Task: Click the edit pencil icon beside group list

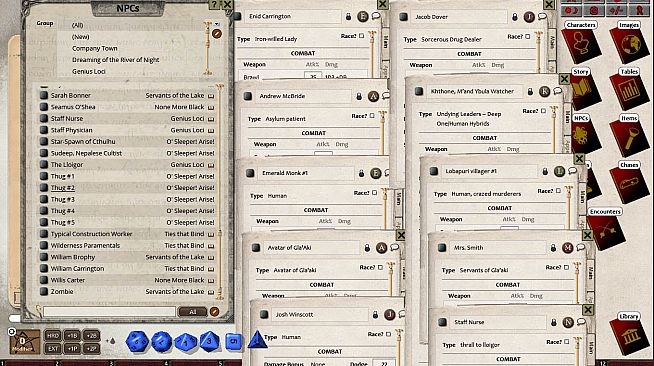Action: [216, 33]
